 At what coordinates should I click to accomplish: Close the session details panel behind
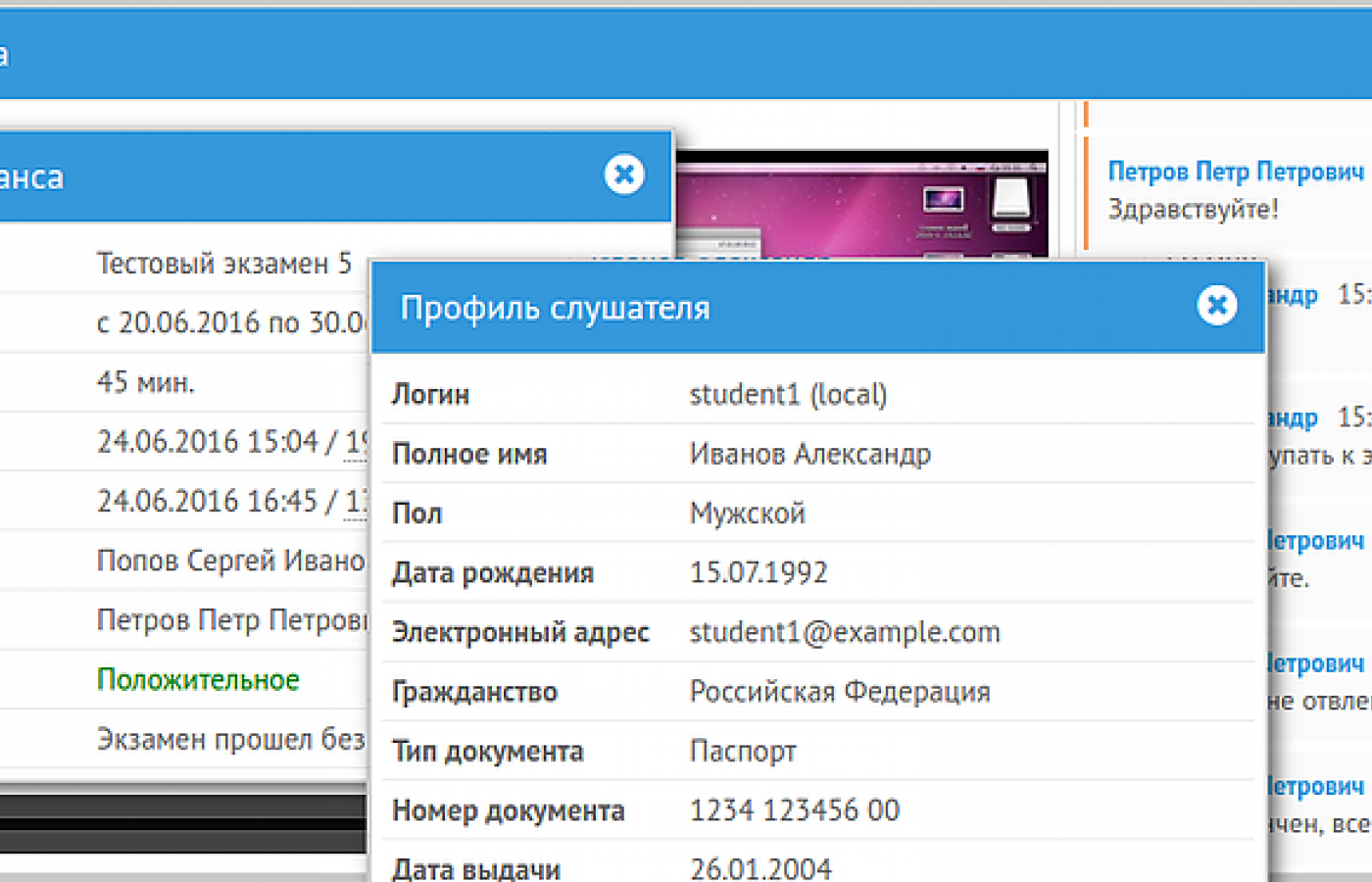[624, 174]
